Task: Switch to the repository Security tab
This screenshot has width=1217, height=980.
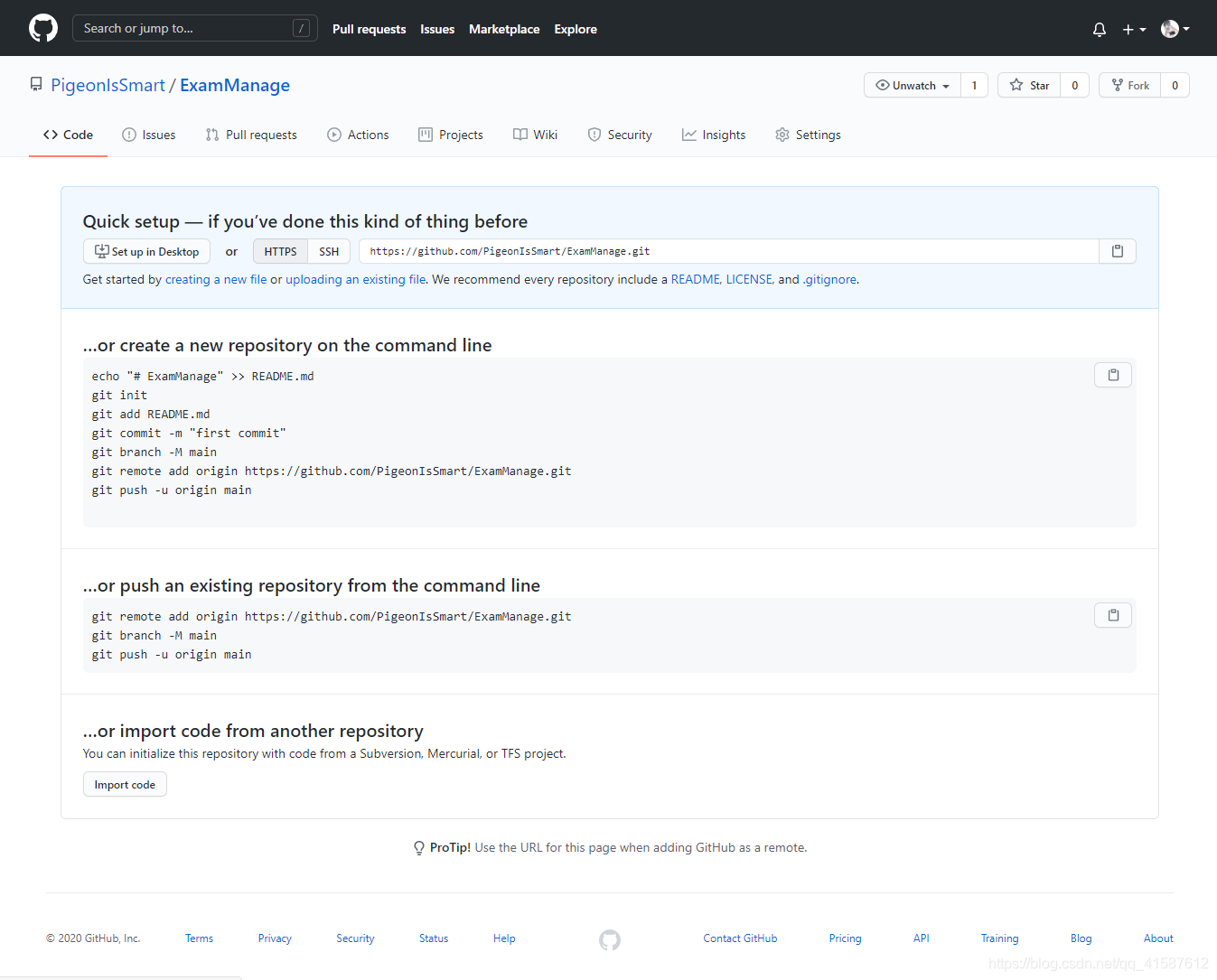Action: point(620,135)
